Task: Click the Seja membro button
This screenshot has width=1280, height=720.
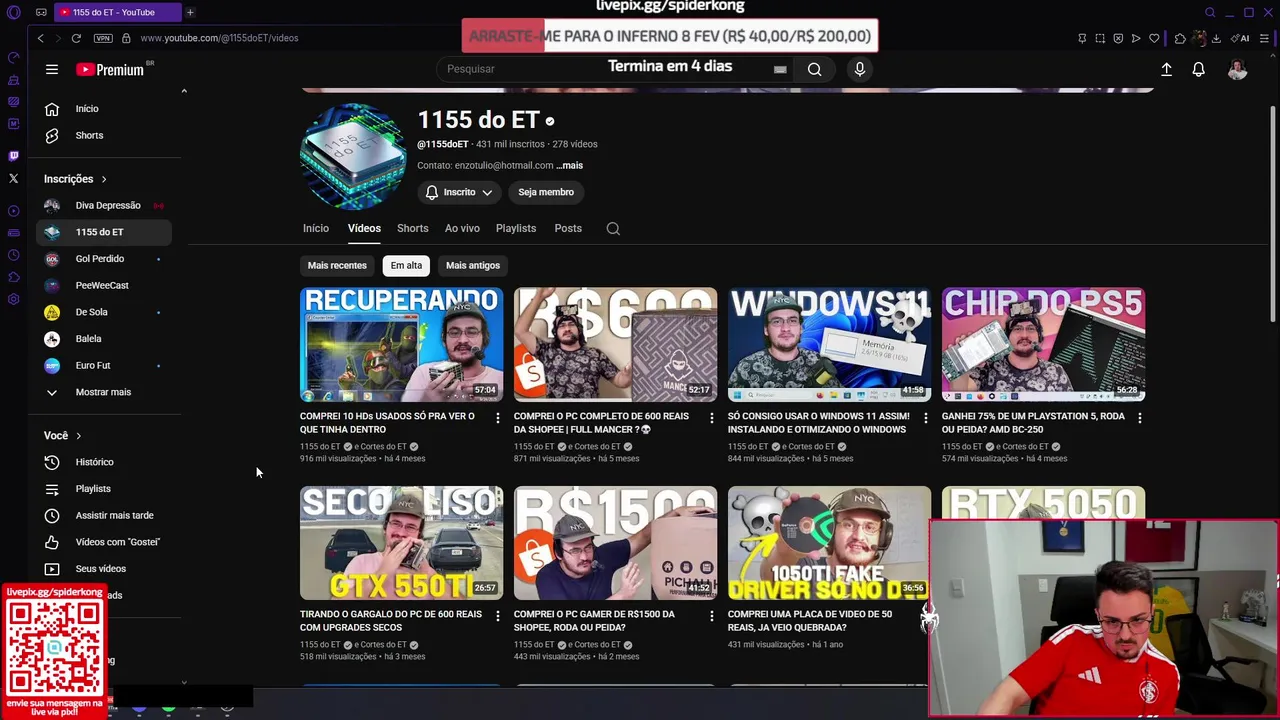Action: [546, 192]
